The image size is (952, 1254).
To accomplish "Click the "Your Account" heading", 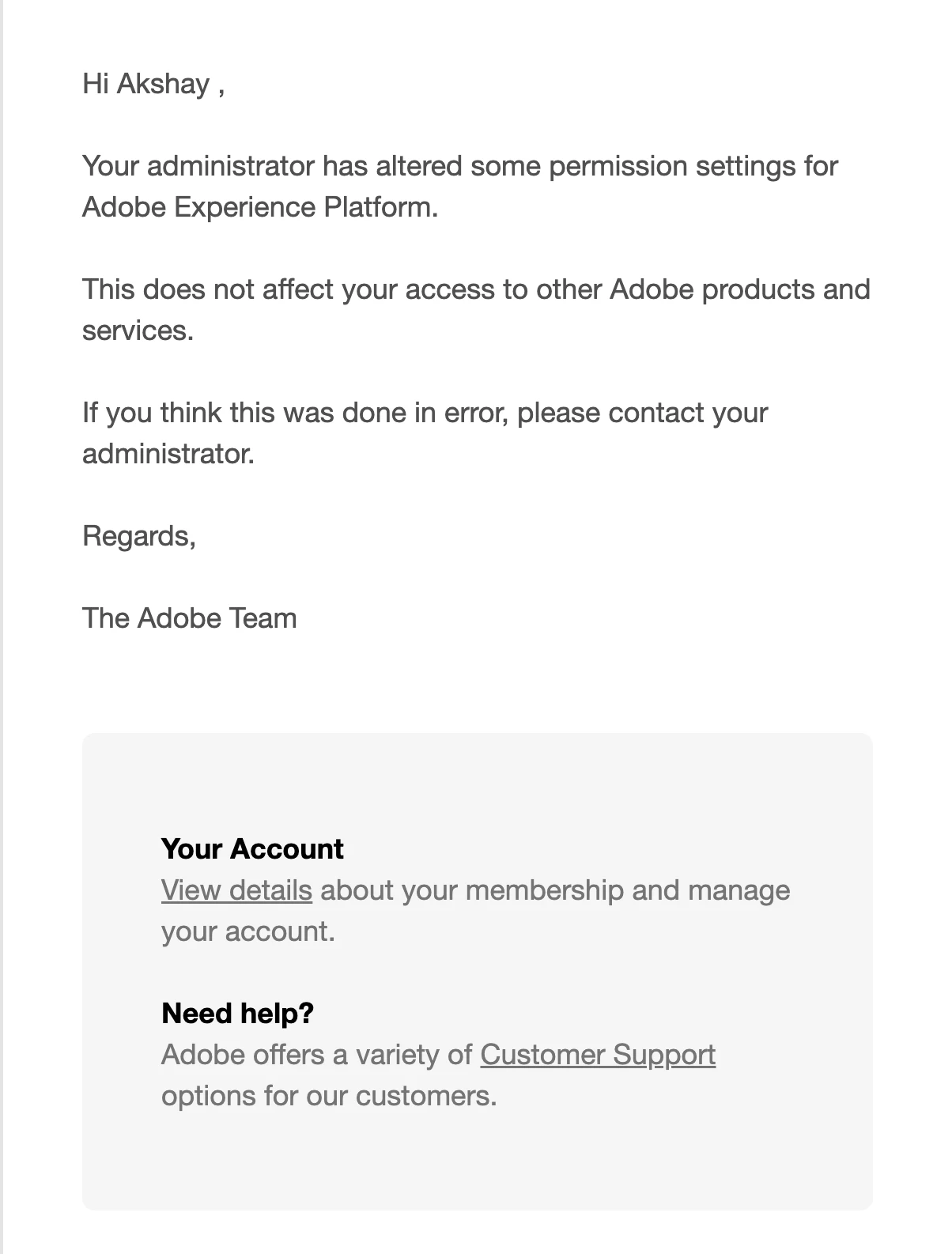I will click(x=252, y=849).
